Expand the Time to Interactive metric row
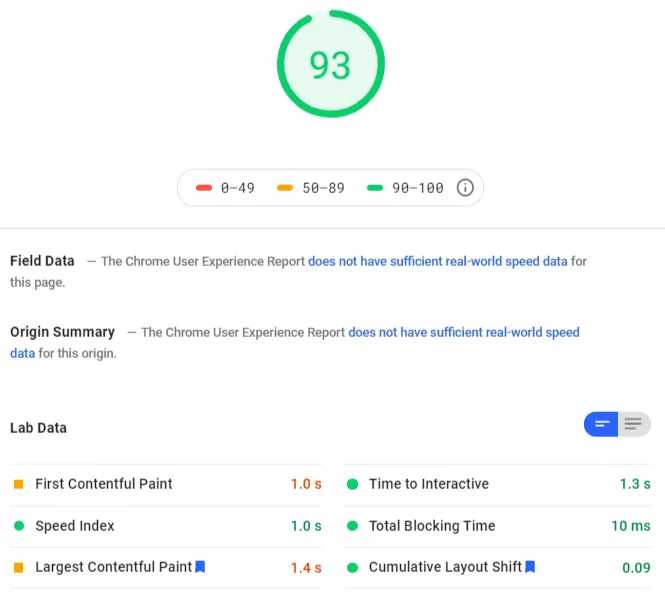Image resolution: width=665 pixels, height=593 pixels. pyautogui.click(x=497, y=484)
